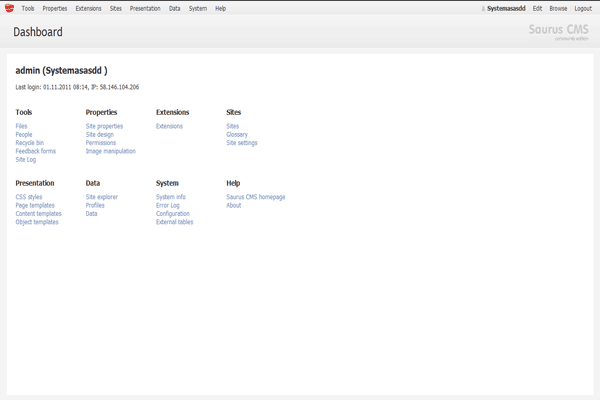
Task: Open the Image manipulation link
Action: click(x=111, y=151)
